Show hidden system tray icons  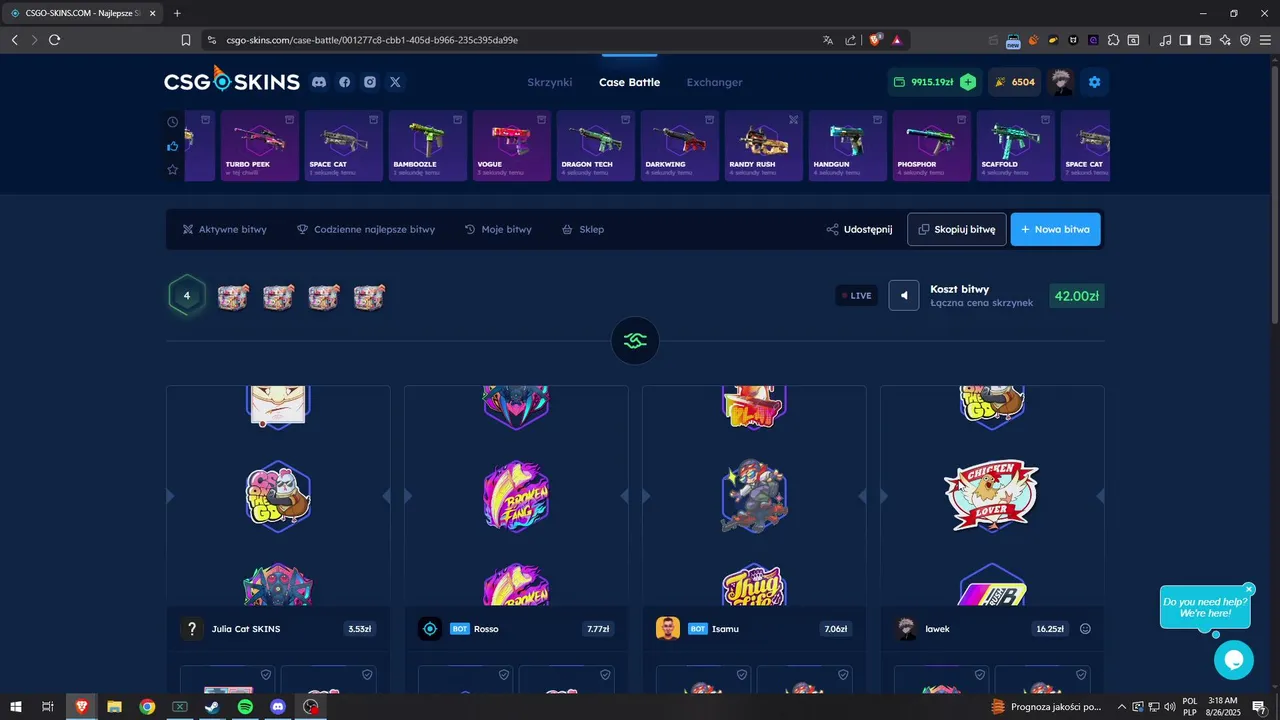click(x=1122, y=706)
